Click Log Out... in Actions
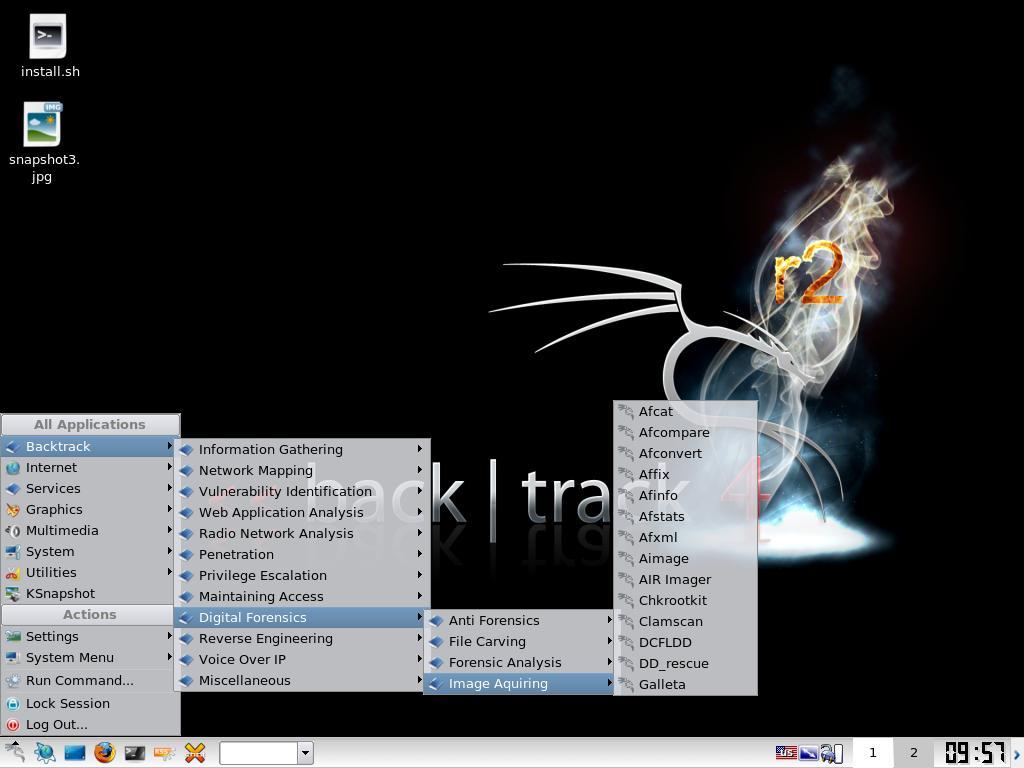This screenshot has width=1024, height=768. [56, 724]
